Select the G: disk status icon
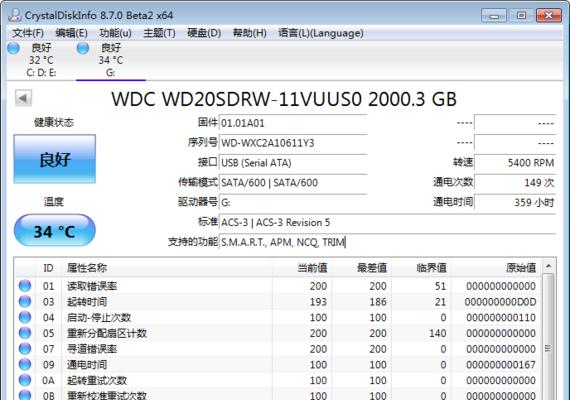570x400 pixels. (x=83, y=48)
